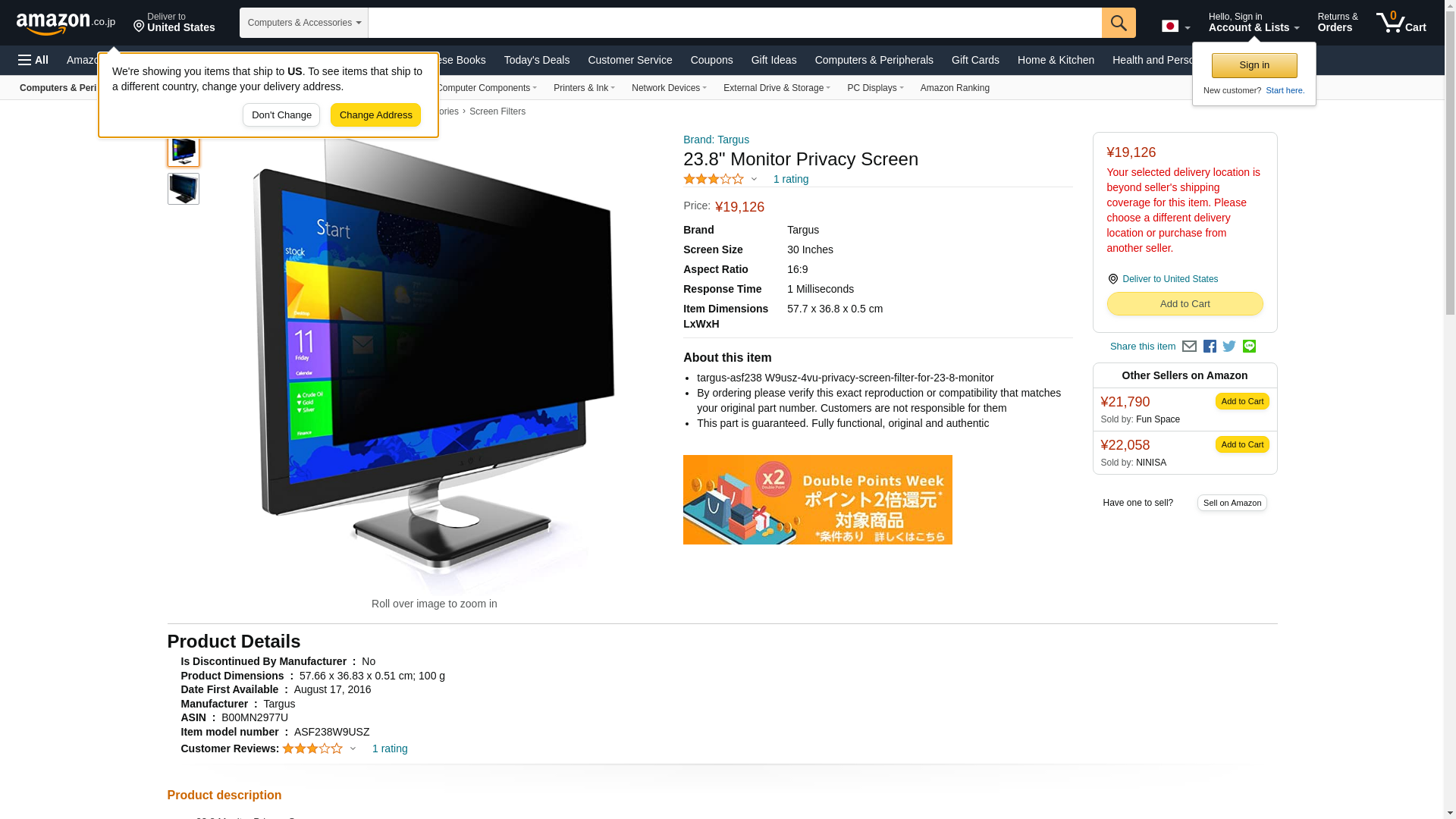Share this item on Twitter

(1229, 347)
